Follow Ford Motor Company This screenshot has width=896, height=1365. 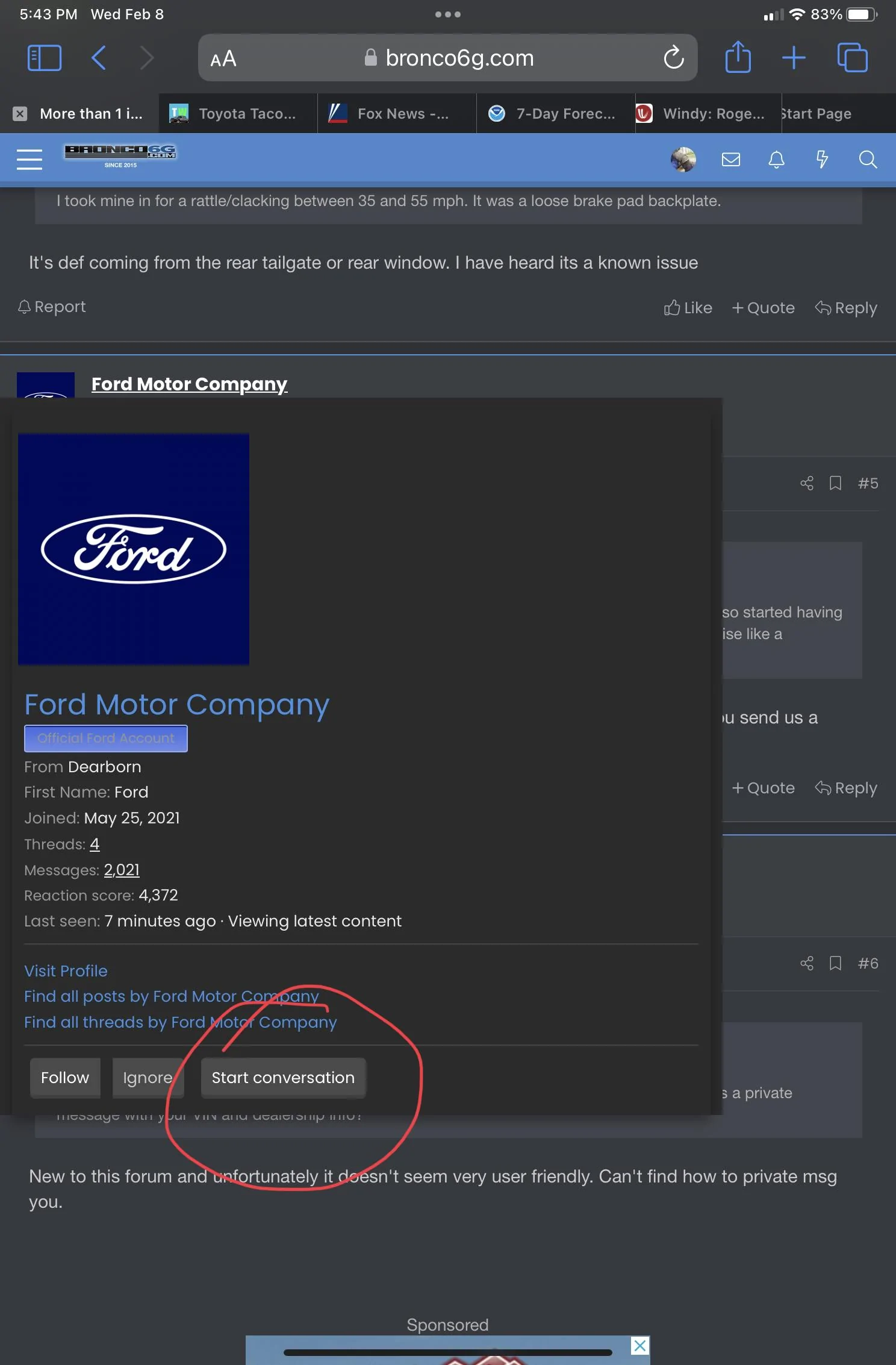(65, 1078)
